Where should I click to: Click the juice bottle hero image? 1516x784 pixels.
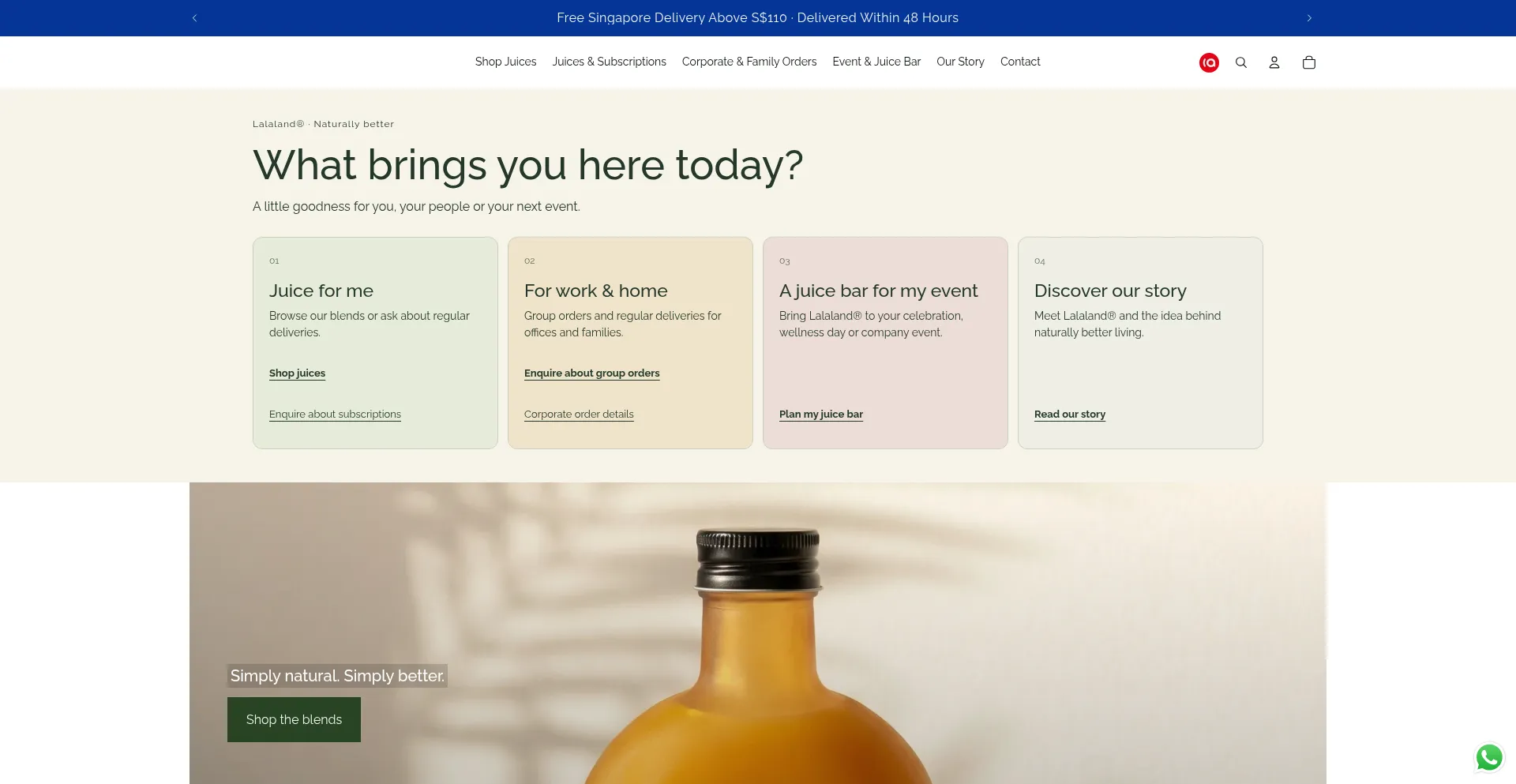(758, 633)
